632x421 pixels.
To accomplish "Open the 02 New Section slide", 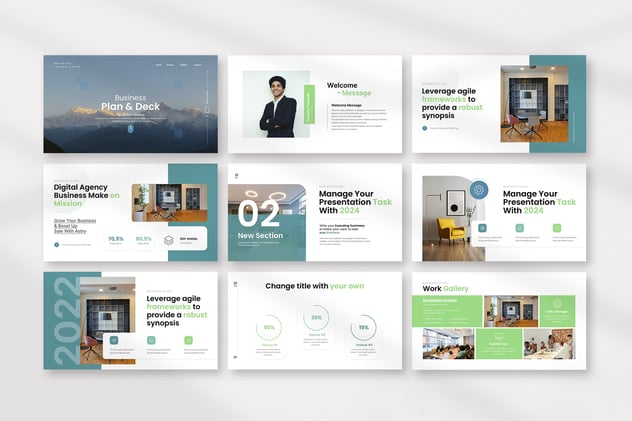I will click(x=314, y=212).
